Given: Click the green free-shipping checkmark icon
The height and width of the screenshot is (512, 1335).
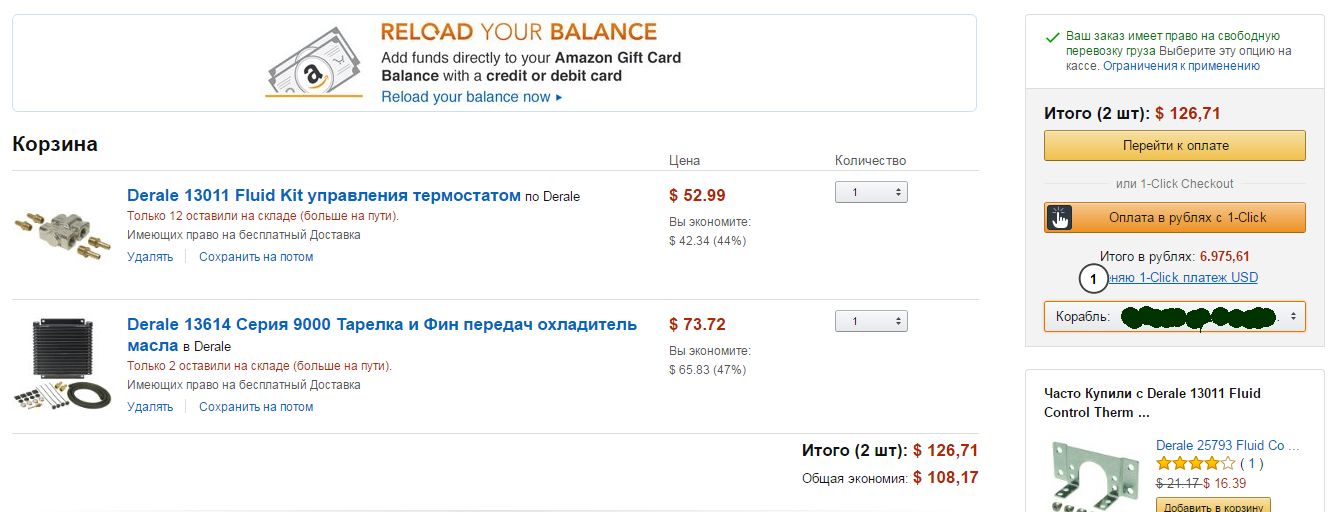Looking at the screenshot, I should tap(1051, 38).
